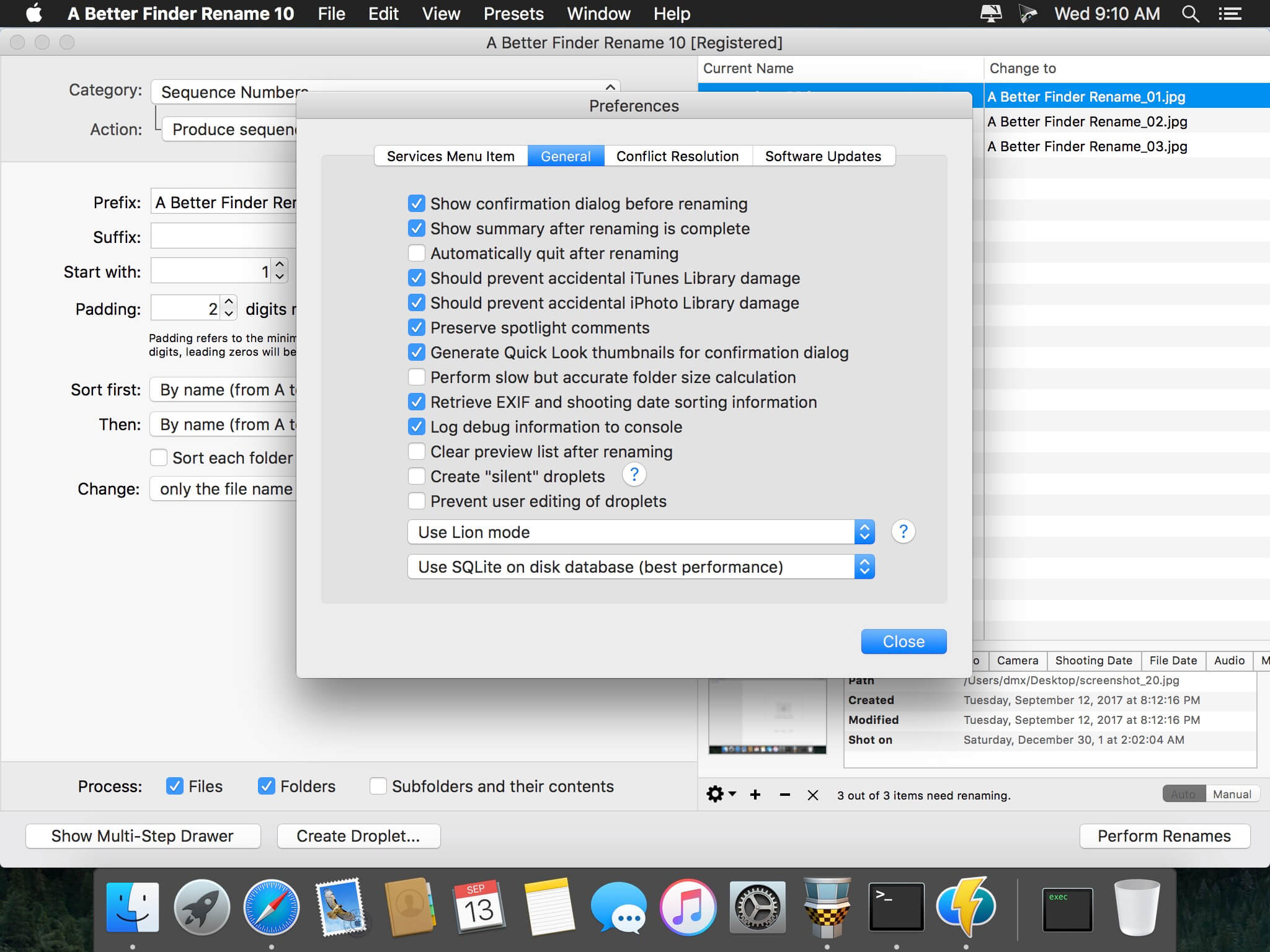Enable Automatically quit after renaming
Viewport: 1270px width, 952px height.
(x=417, y=253)
